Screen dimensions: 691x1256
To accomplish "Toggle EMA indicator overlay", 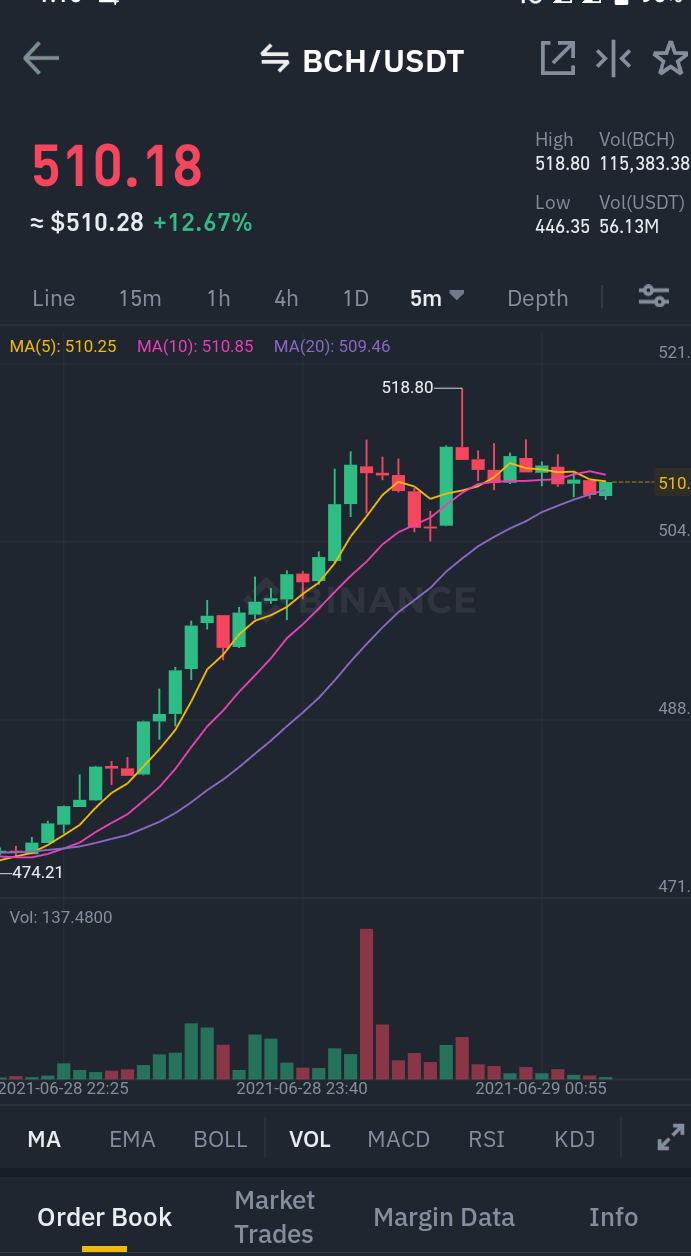I will point(132,1139).
